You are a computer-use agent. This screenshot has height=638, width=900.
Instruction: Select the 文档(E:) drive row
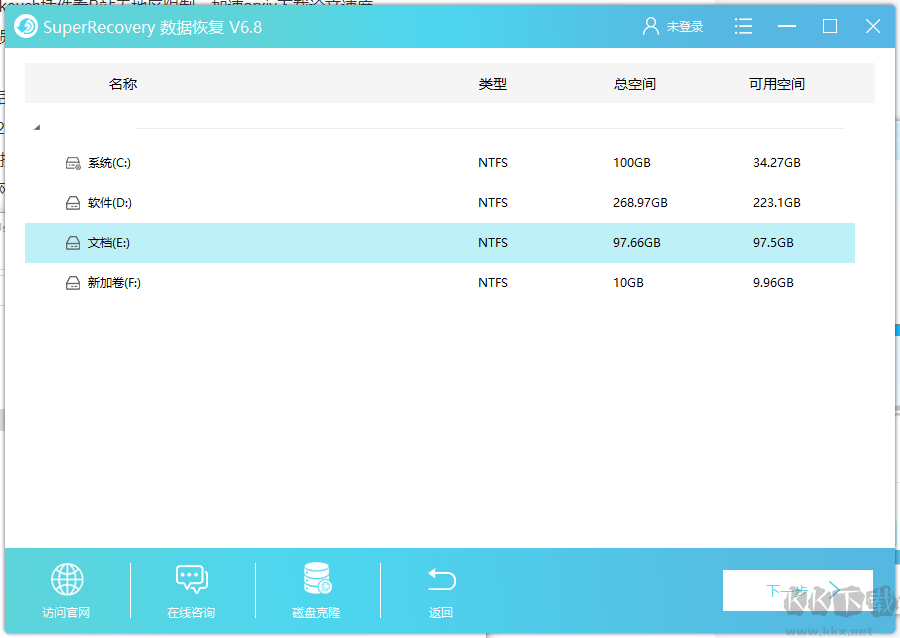point(440,243)
